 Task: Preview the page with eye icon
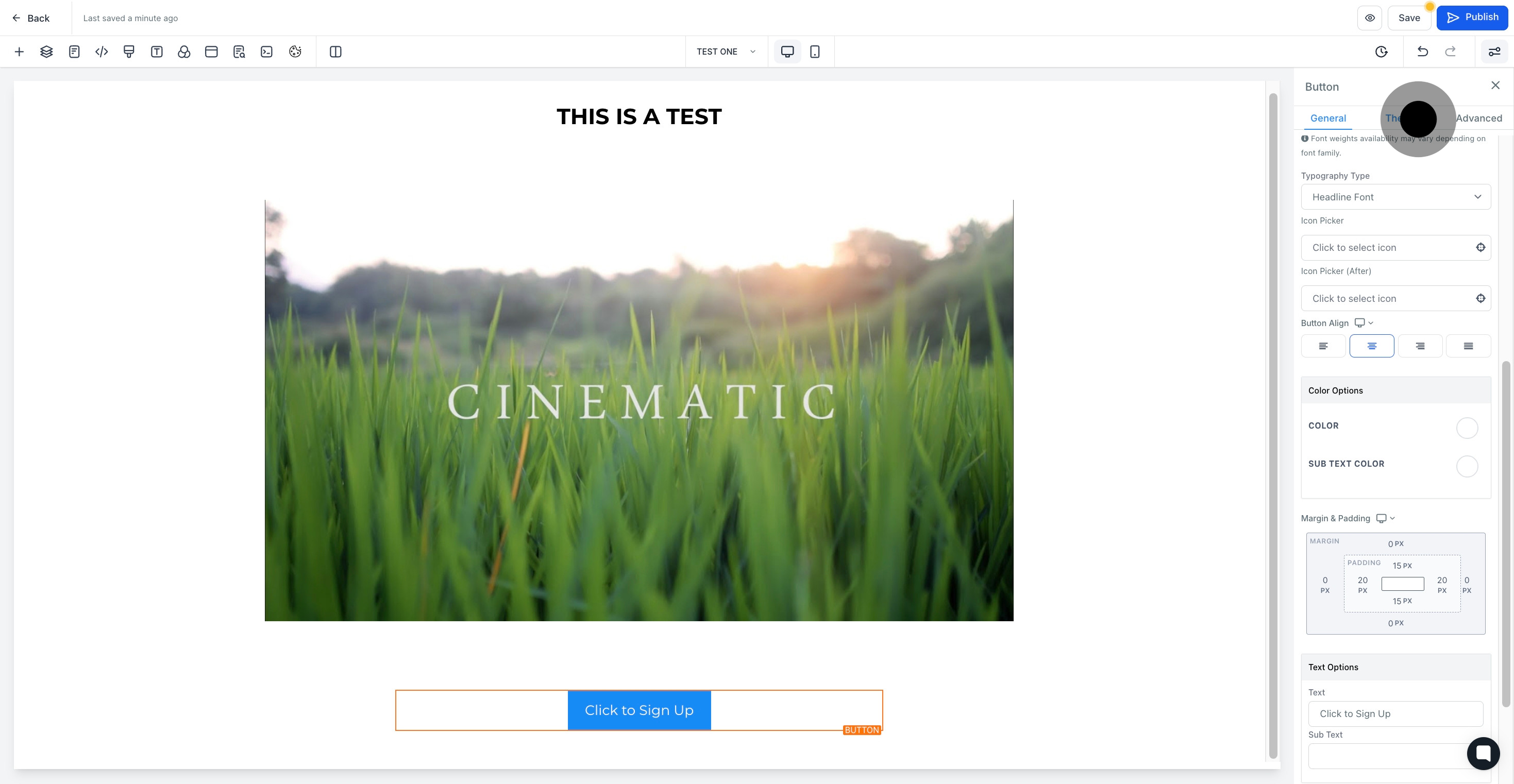[1369, 18]
